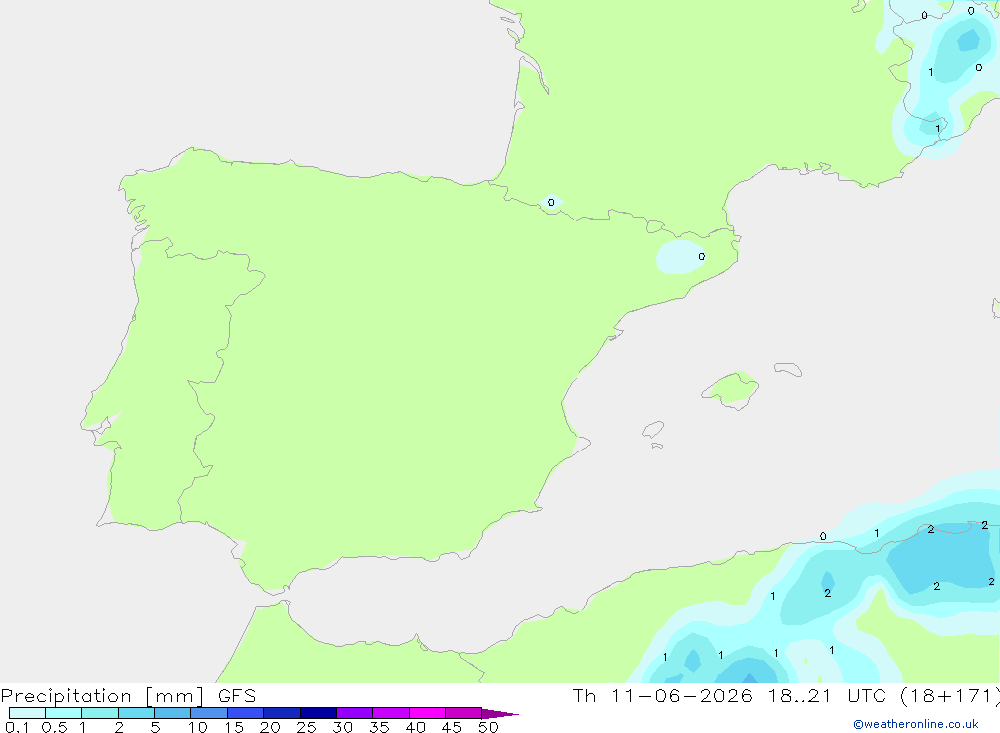This screenshot has height=733, width=1000.
Task: Select Ibiza island outline on the map
Action: tap(653, 430)
